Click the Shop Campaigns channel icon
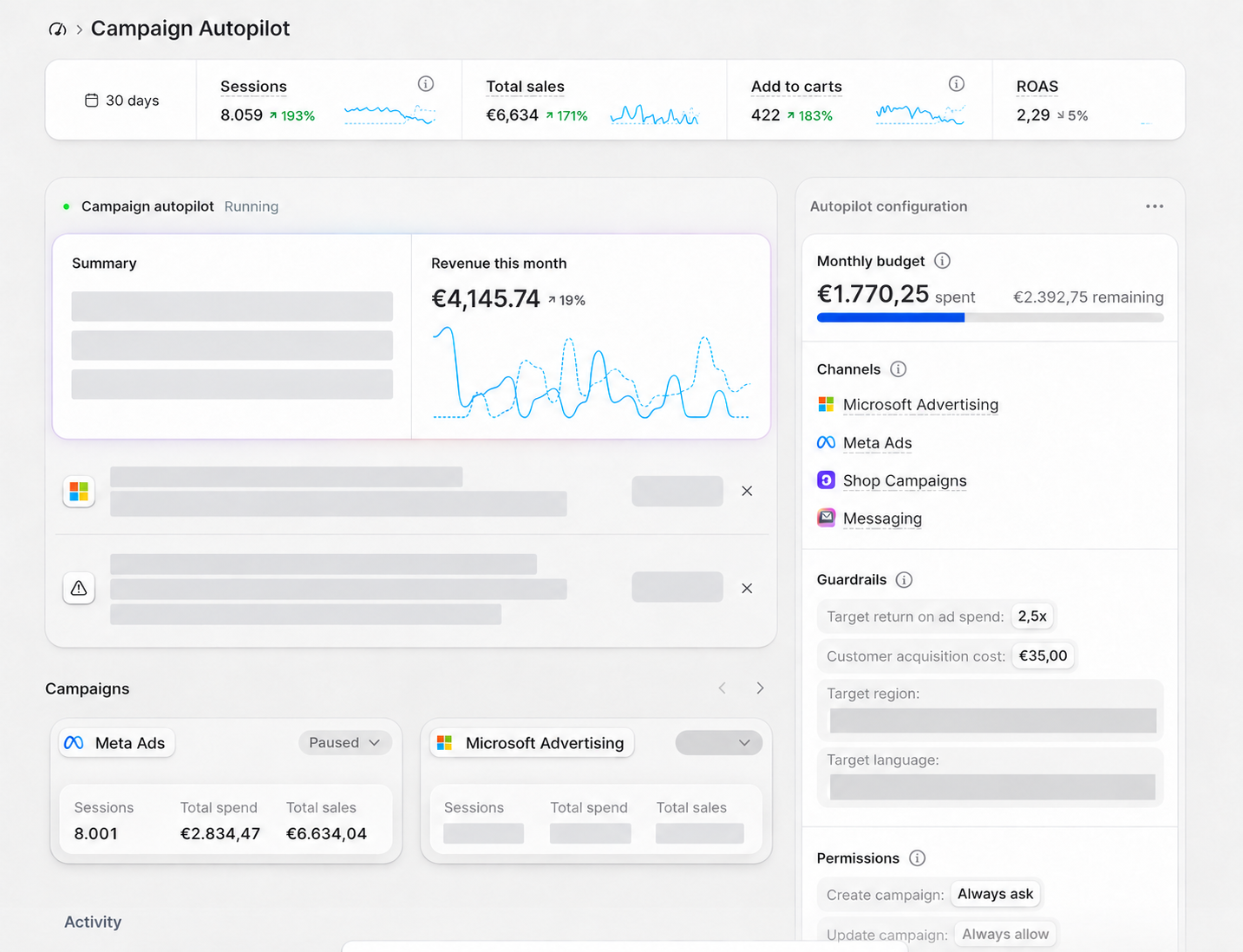Viewport: 1243px width, 952px height. (826, 480)
